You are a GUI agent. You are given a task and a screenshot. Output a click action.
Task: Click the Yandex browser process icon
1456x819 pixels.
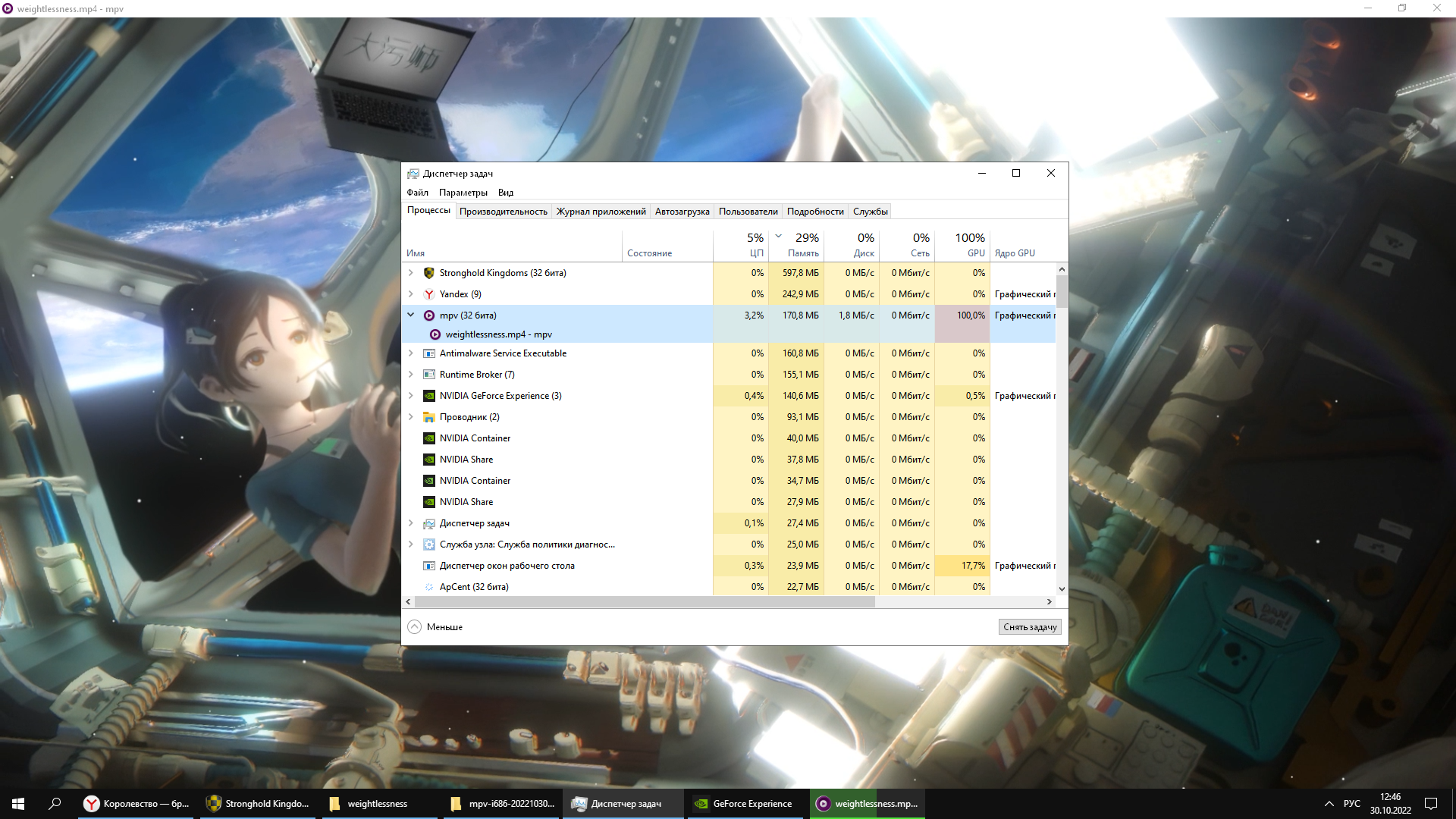coord(428,294)
